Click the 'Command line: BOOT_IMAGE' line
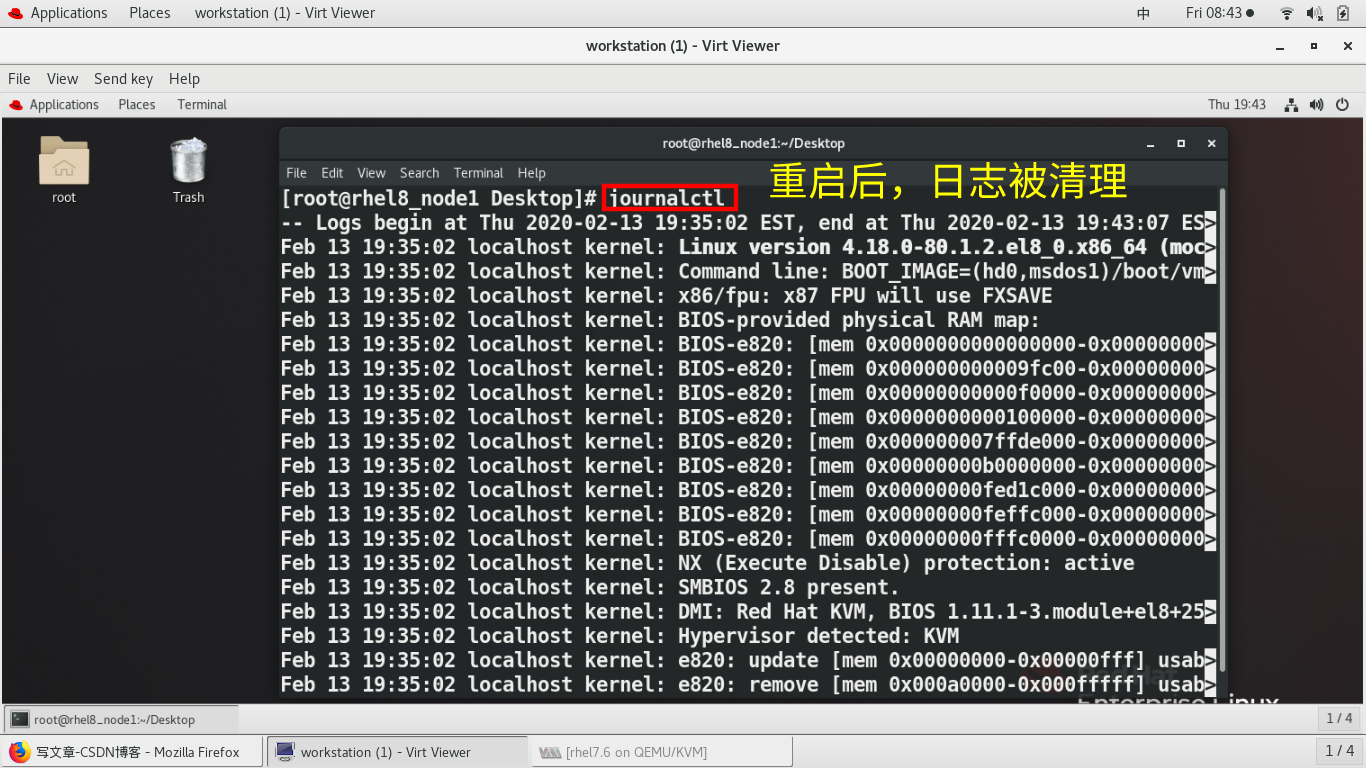Screen dimensions: 1366x768 click(x=748, y=272)
